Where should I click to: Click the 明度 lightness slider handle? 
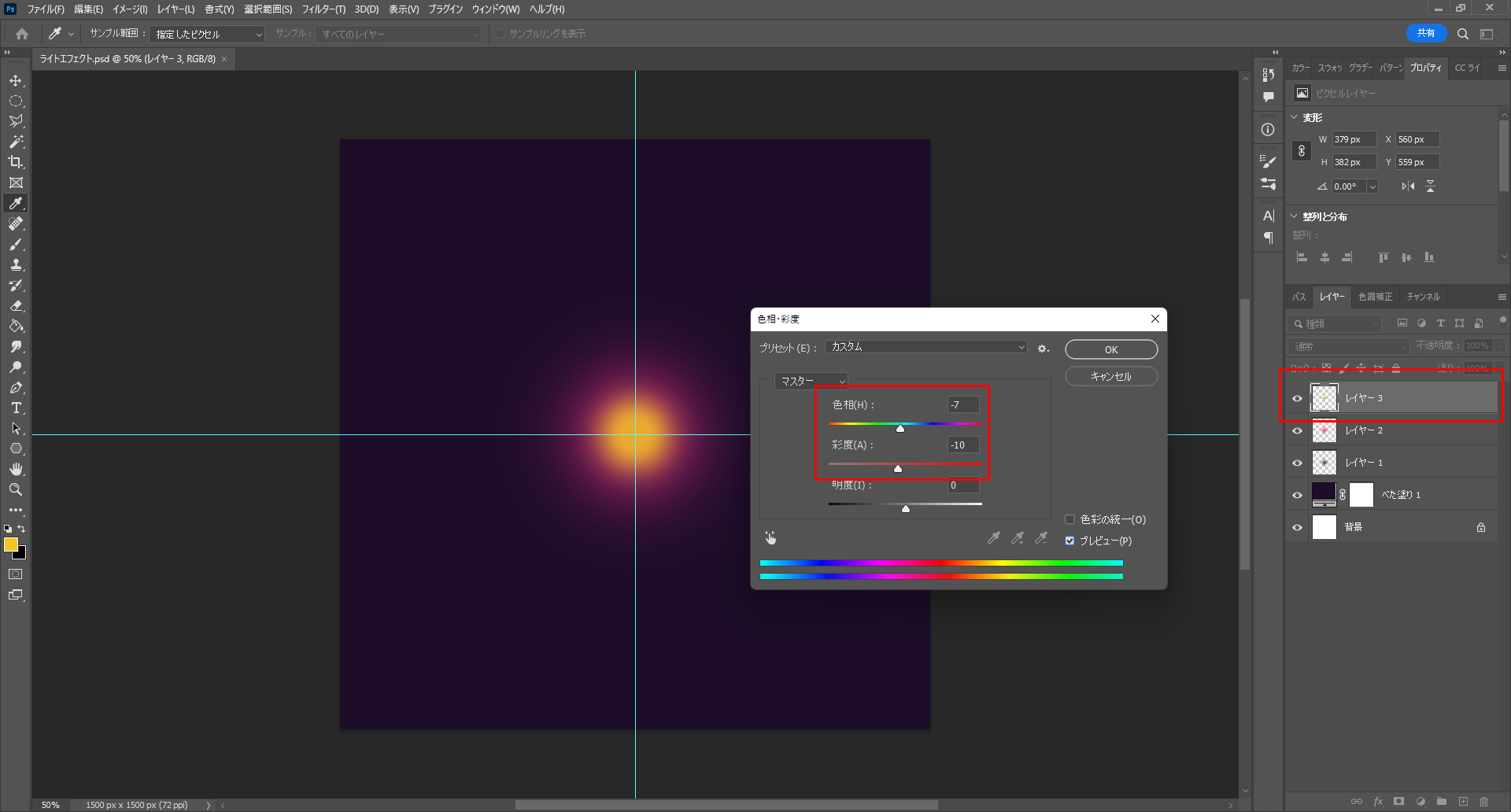click(x=906, y=509)
